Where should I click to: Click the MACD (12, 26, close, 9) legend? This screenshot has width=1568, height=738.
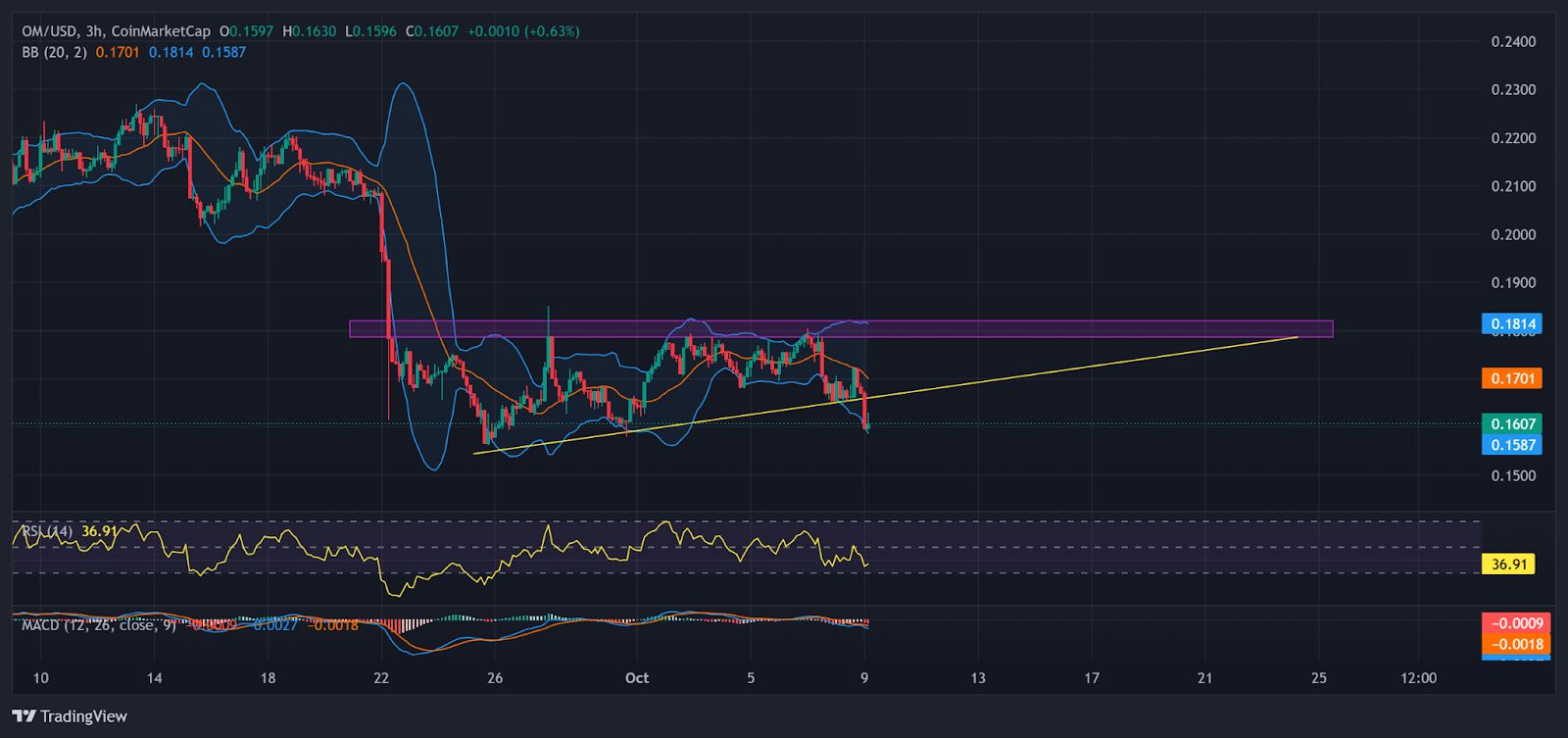(x=98, y=624)
